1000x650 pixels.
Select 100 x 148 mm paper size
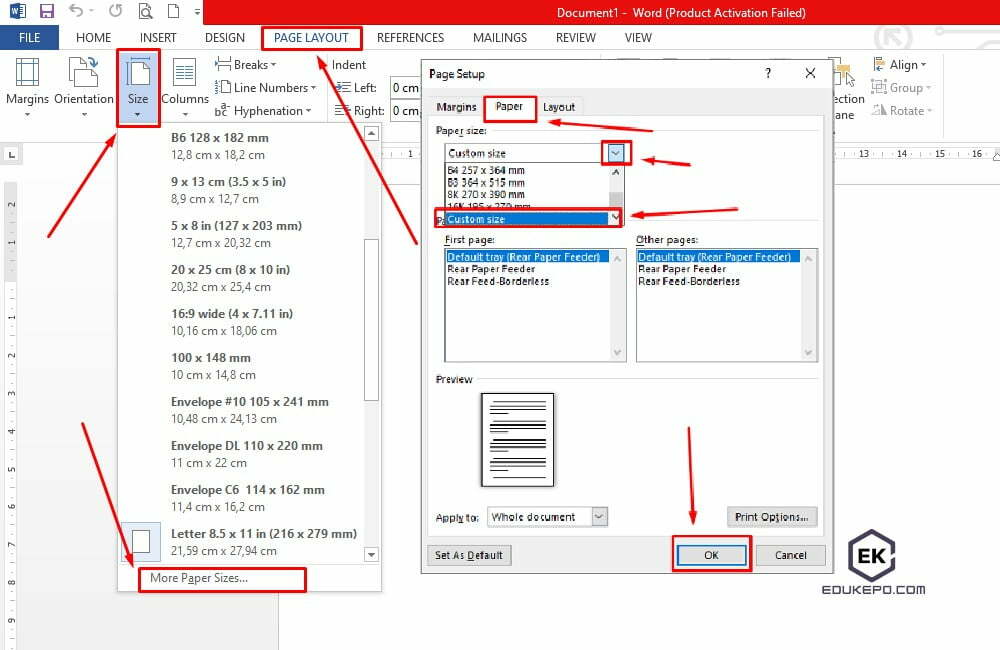pos(242,366)
